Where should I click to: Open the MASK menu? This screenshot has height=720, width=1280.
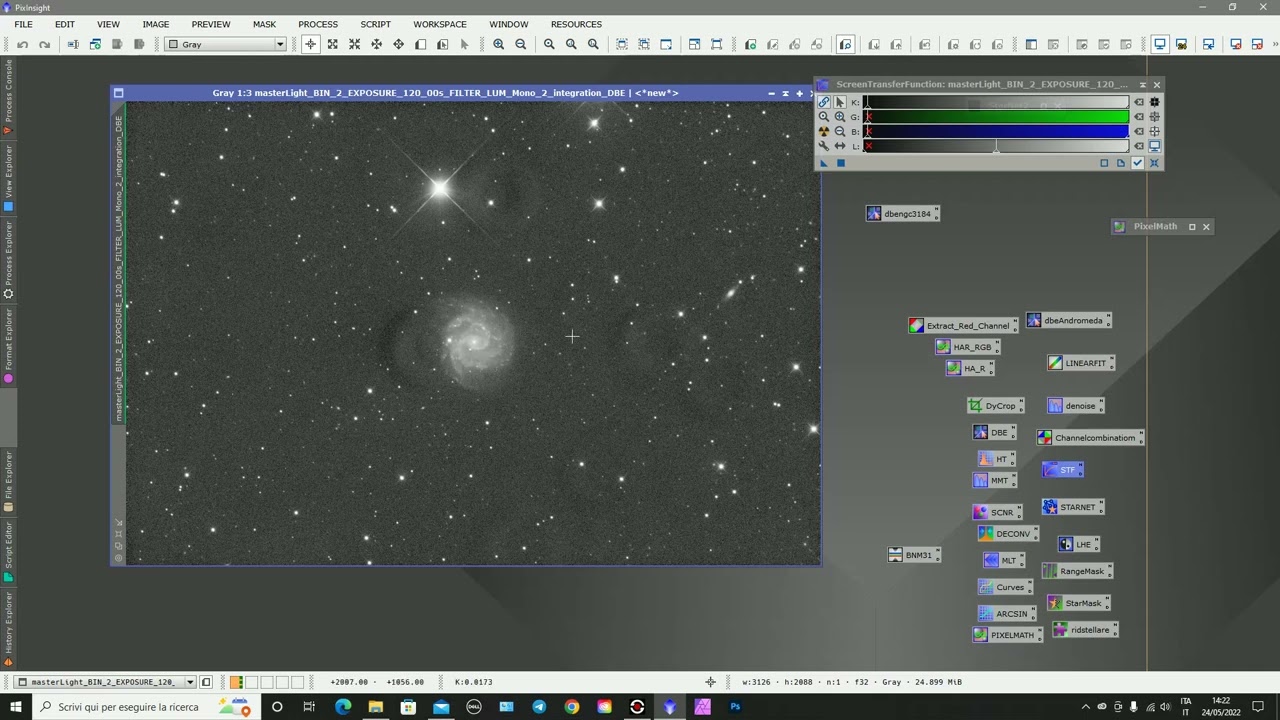[x=264, y=24]
